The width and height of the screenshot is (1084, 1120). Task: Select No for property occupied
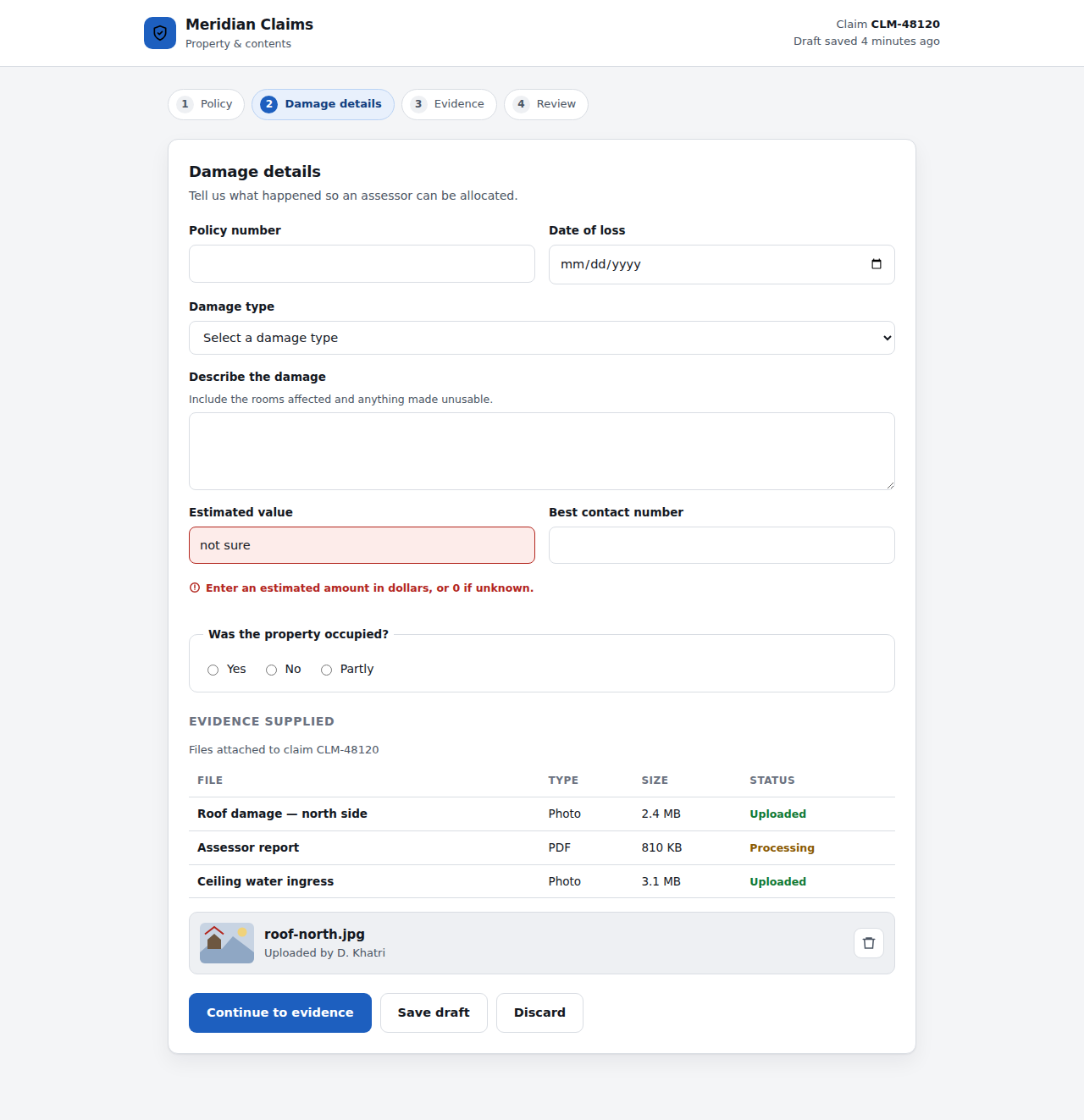[x=272, y=670]
